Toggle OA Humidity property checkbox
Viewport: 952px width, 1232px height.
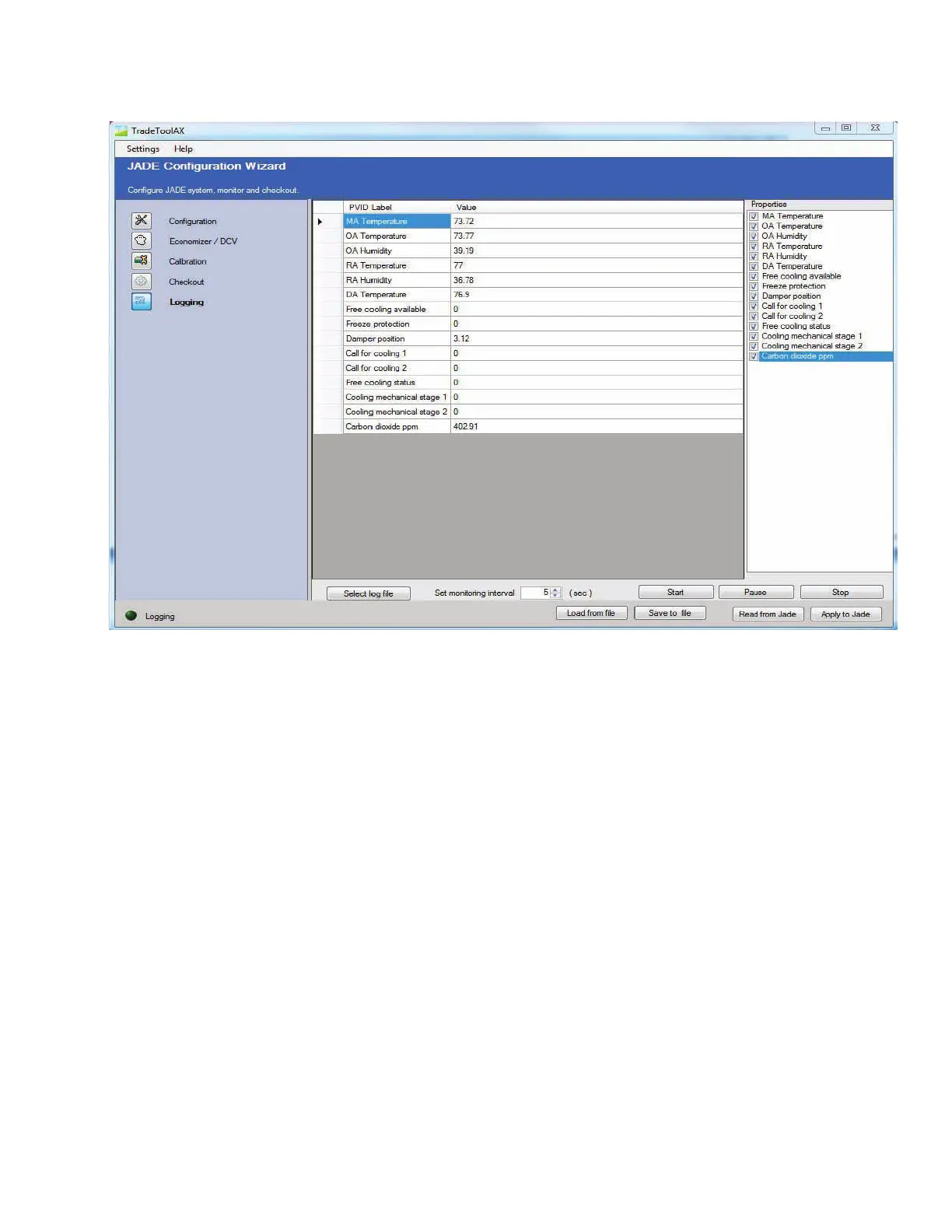pos(754,236)
